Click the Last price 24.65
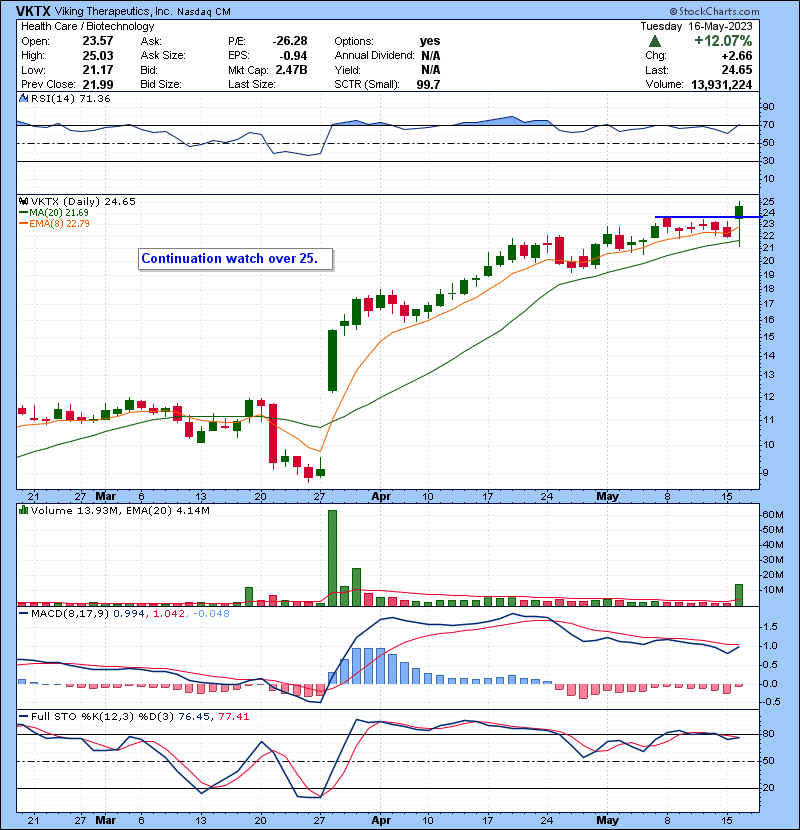The height and width of the screenshot is (830, 800). pos(737,70)
